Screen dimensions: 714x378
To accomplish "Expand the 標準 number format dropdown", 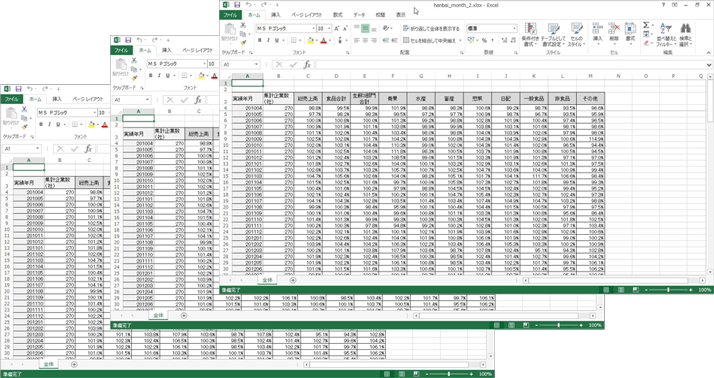I will pos(515,28).
